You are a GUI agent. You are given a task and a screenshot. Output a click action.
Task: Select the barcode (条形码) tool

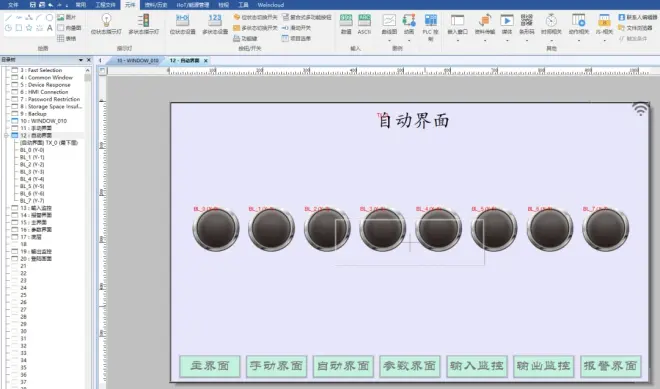(x=527, y=24)
